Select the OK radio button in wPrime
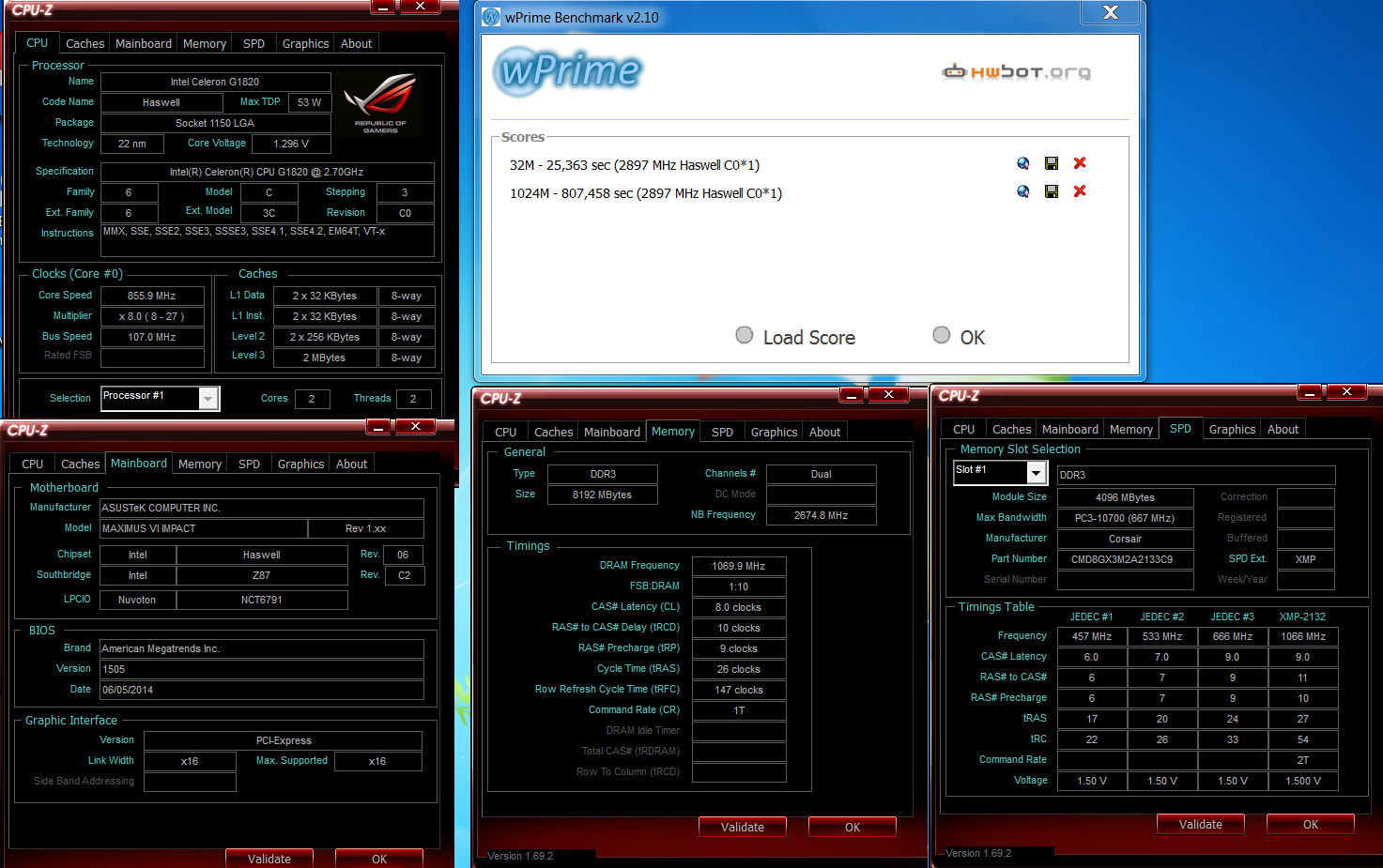The height and width of the screenshot is (868, 1383). (942, 335)
